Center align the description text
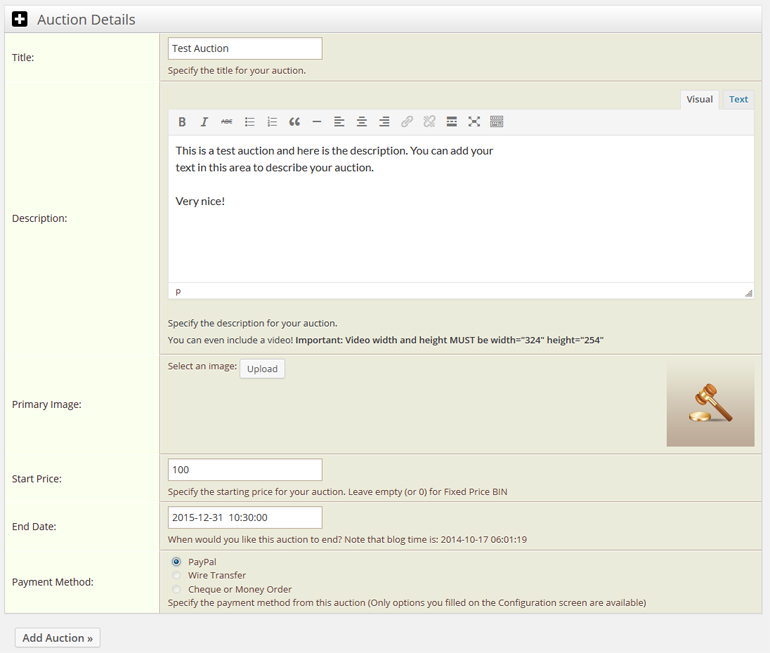770x653 pixels. pos(361,122)
